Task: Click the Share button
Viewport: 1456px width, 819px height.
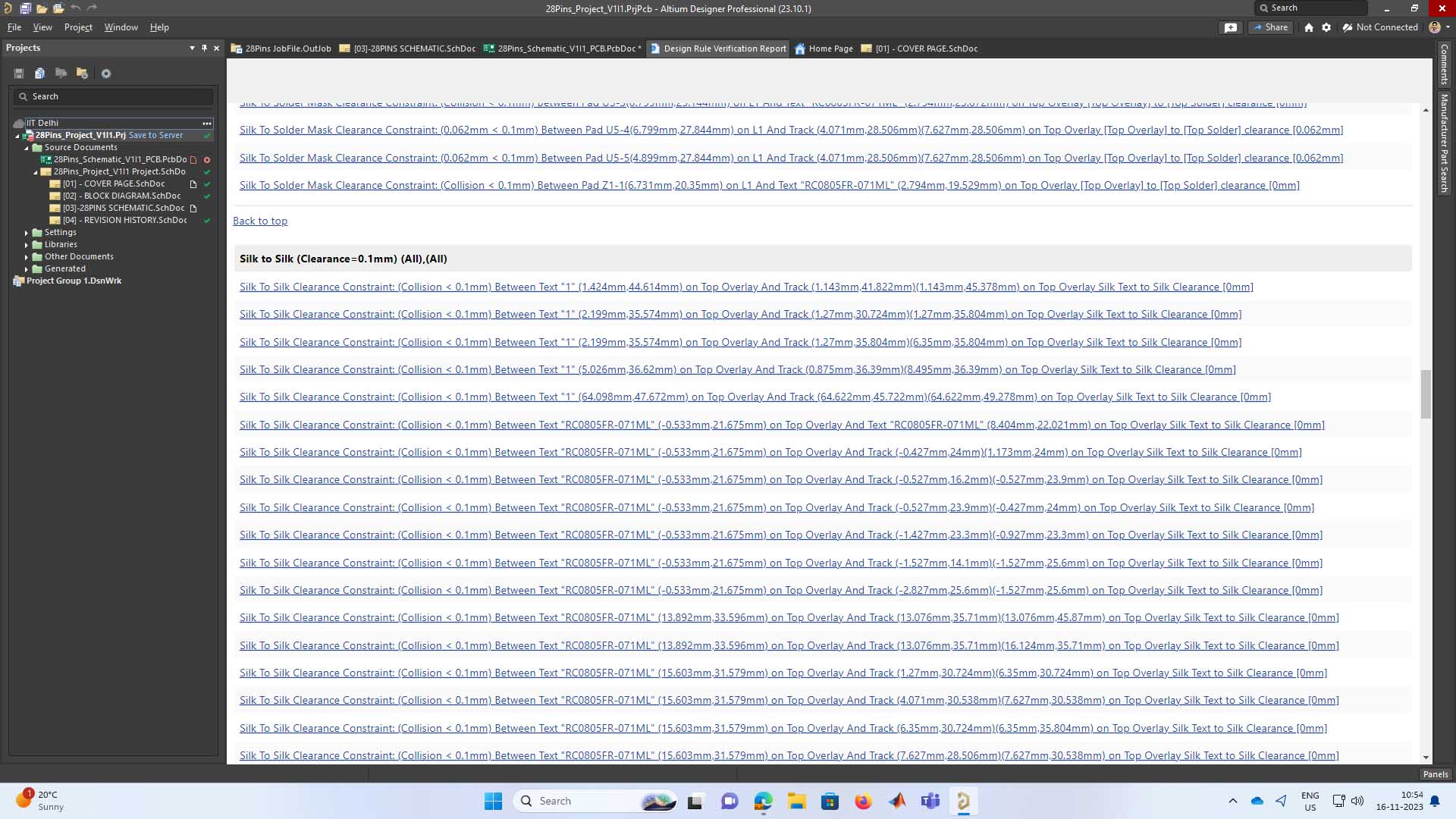Action: coord(1270,27)
